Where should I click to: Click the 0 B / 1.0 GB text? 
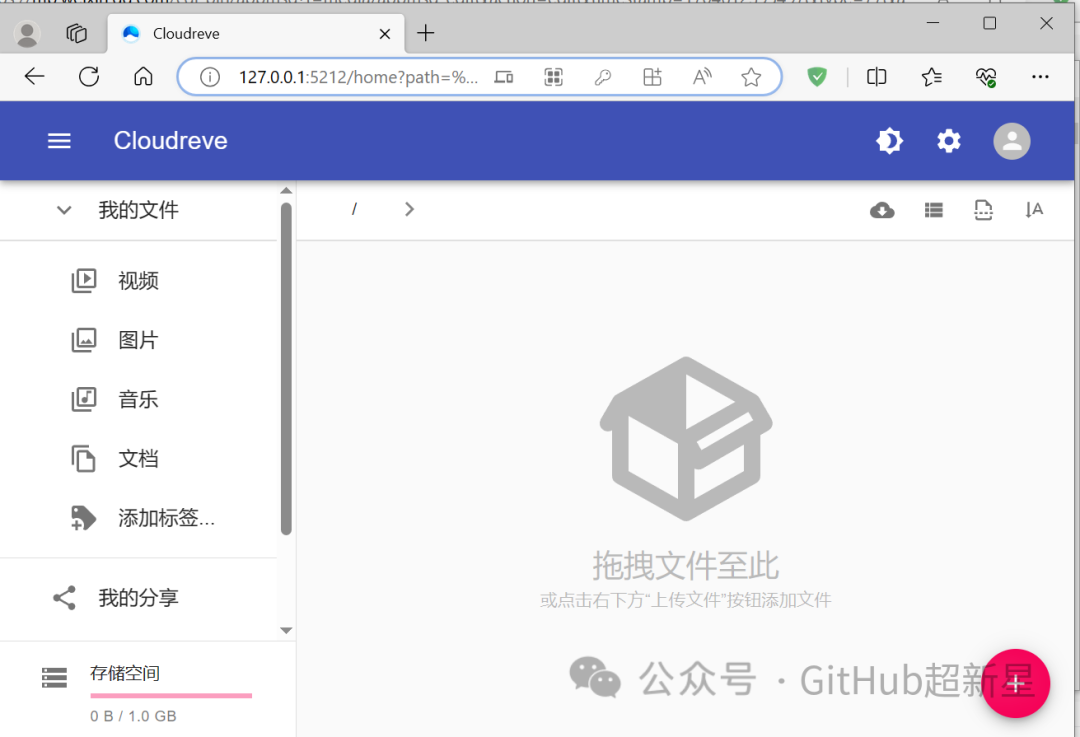[133, 716]
